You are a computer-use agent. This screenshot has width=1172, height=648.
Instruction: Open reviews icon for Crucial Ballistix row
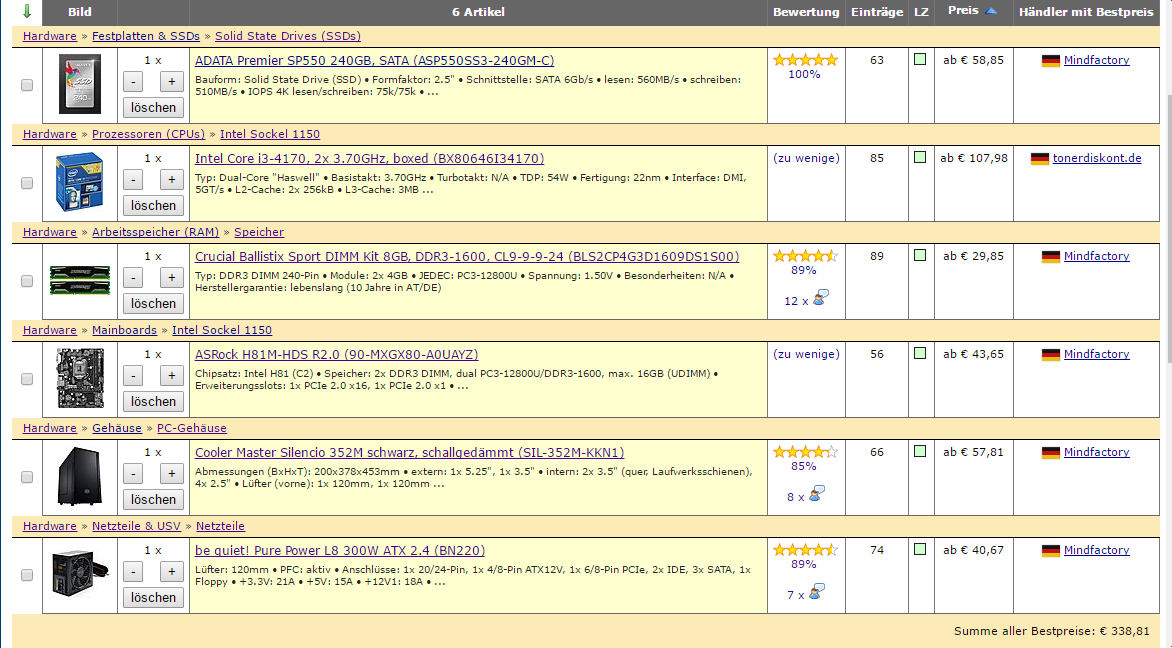coord(821,297)
